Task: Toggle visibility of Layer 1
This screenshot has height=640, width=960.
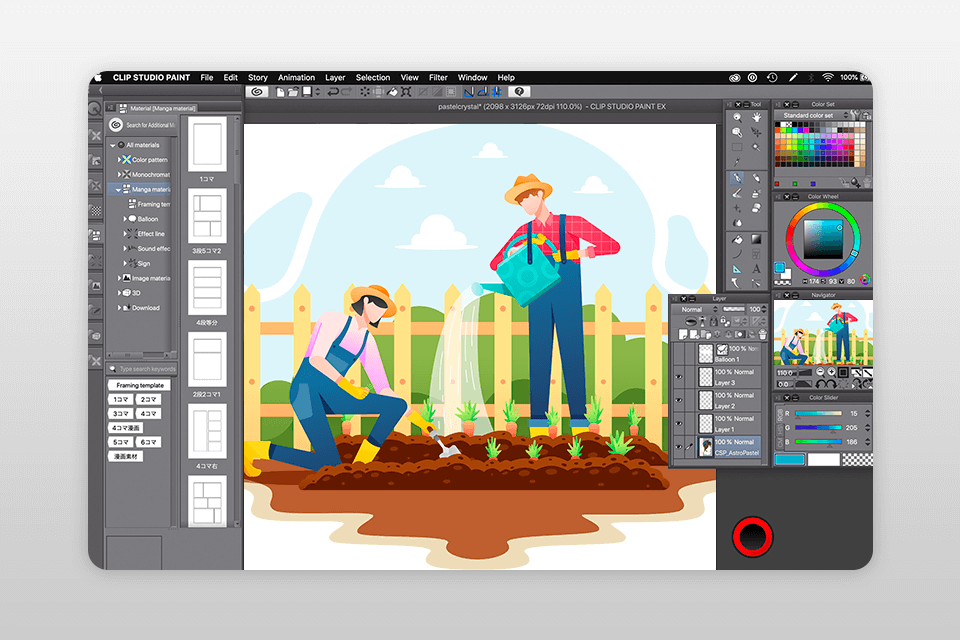Action: point(678,421)
